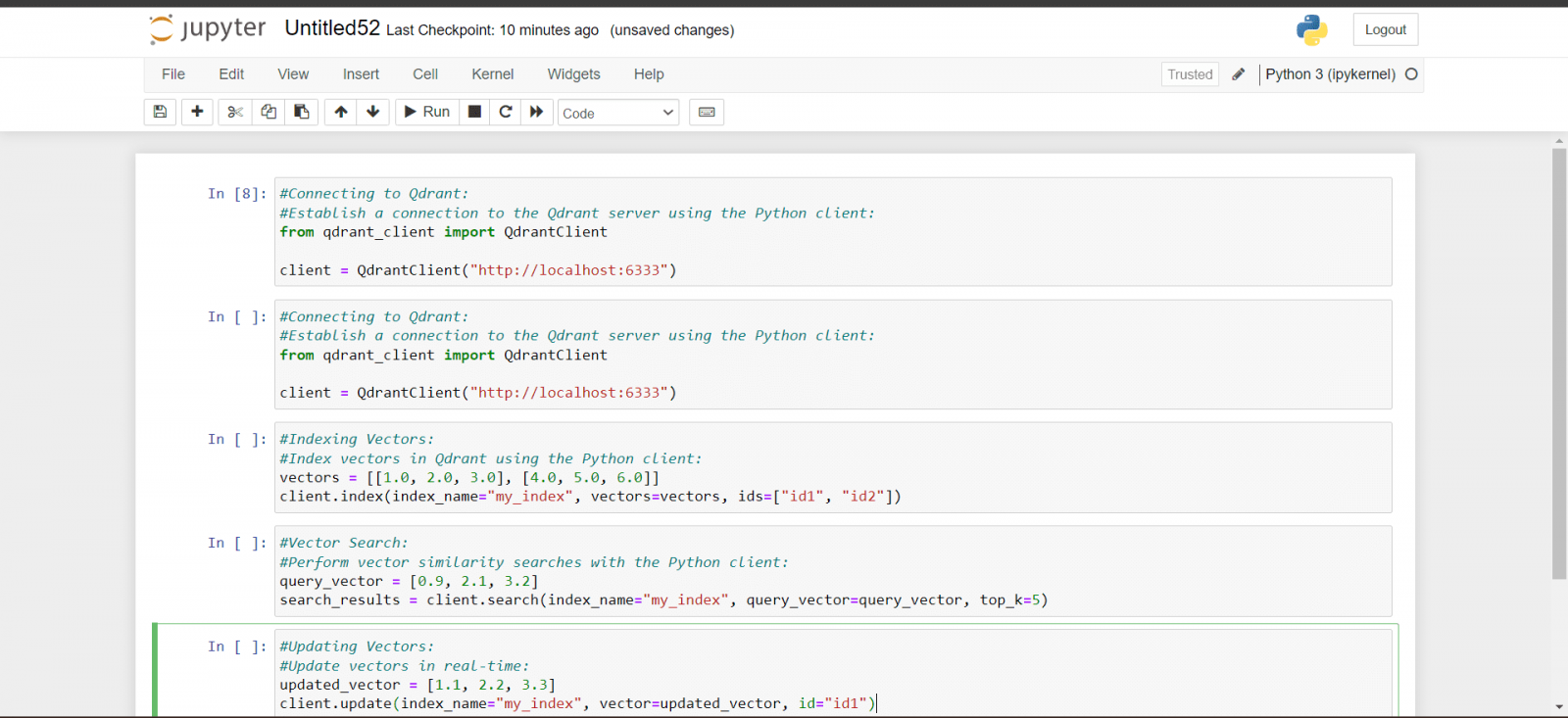The height and width of the screenshot is (718, 1568).
Task: Open the cell type Code dropdown
Action: point(618,113)
